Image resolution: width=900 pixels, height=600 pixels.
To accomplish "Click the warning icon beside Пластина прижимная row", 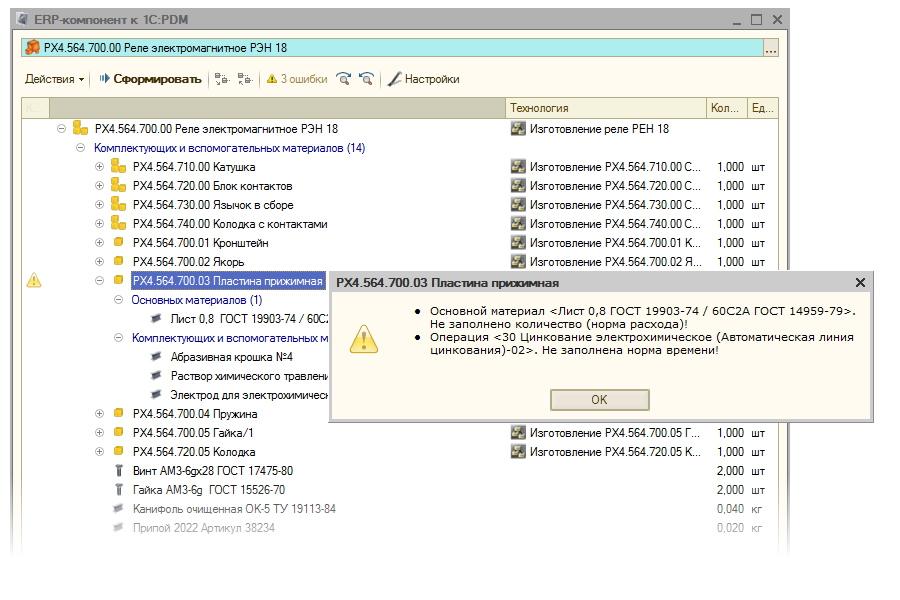I will tap(34, 281).
